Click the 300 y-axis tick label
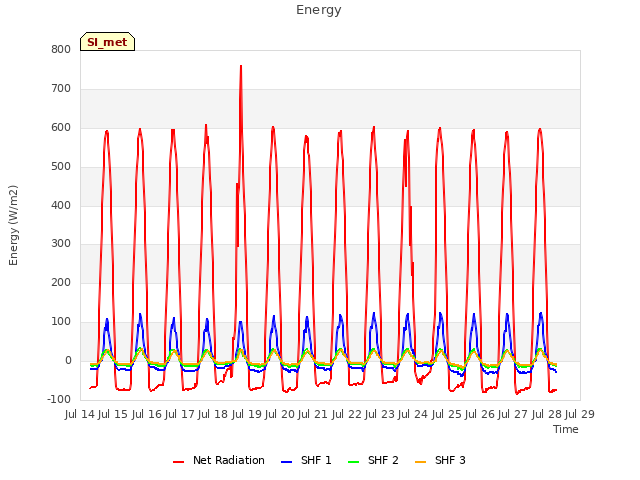The image size is (640, 480). point(61,244)
